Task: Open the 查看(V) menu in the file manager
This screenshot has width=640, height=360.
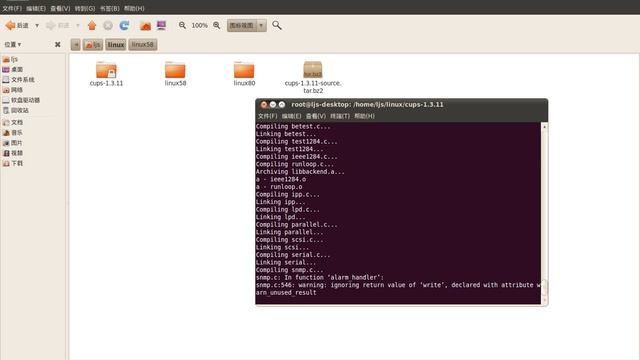Action: click(x=60, y=8)
